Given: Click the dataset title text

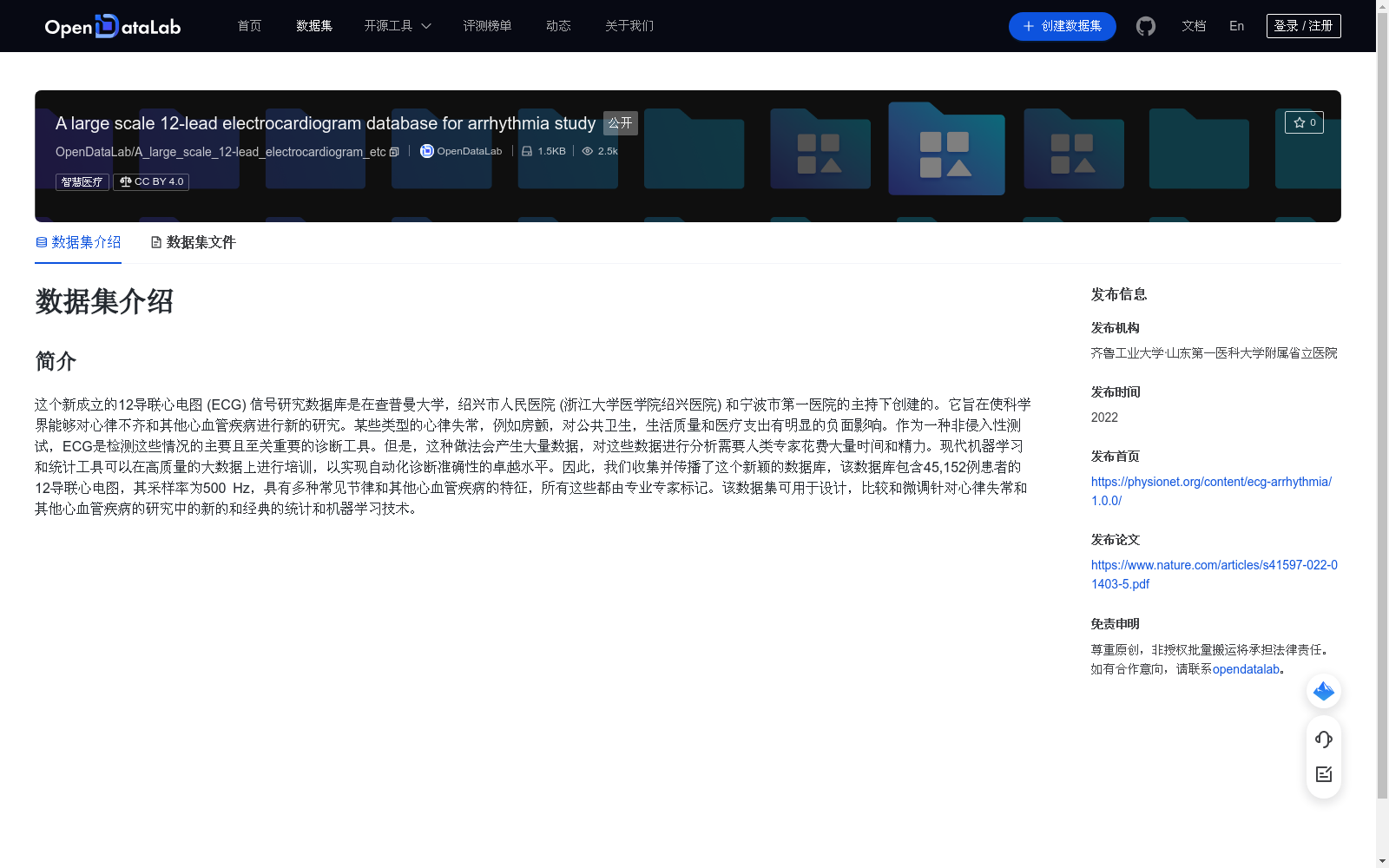Looking at the screenshot, I should point(326,123).
